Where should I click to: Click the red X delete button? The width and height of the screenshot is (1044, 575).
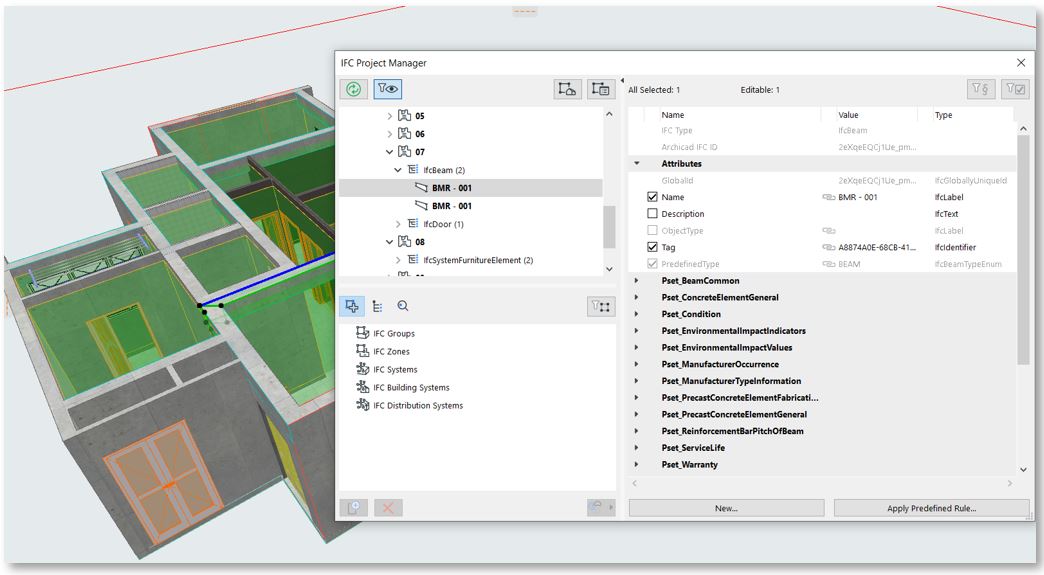[388, 508]
